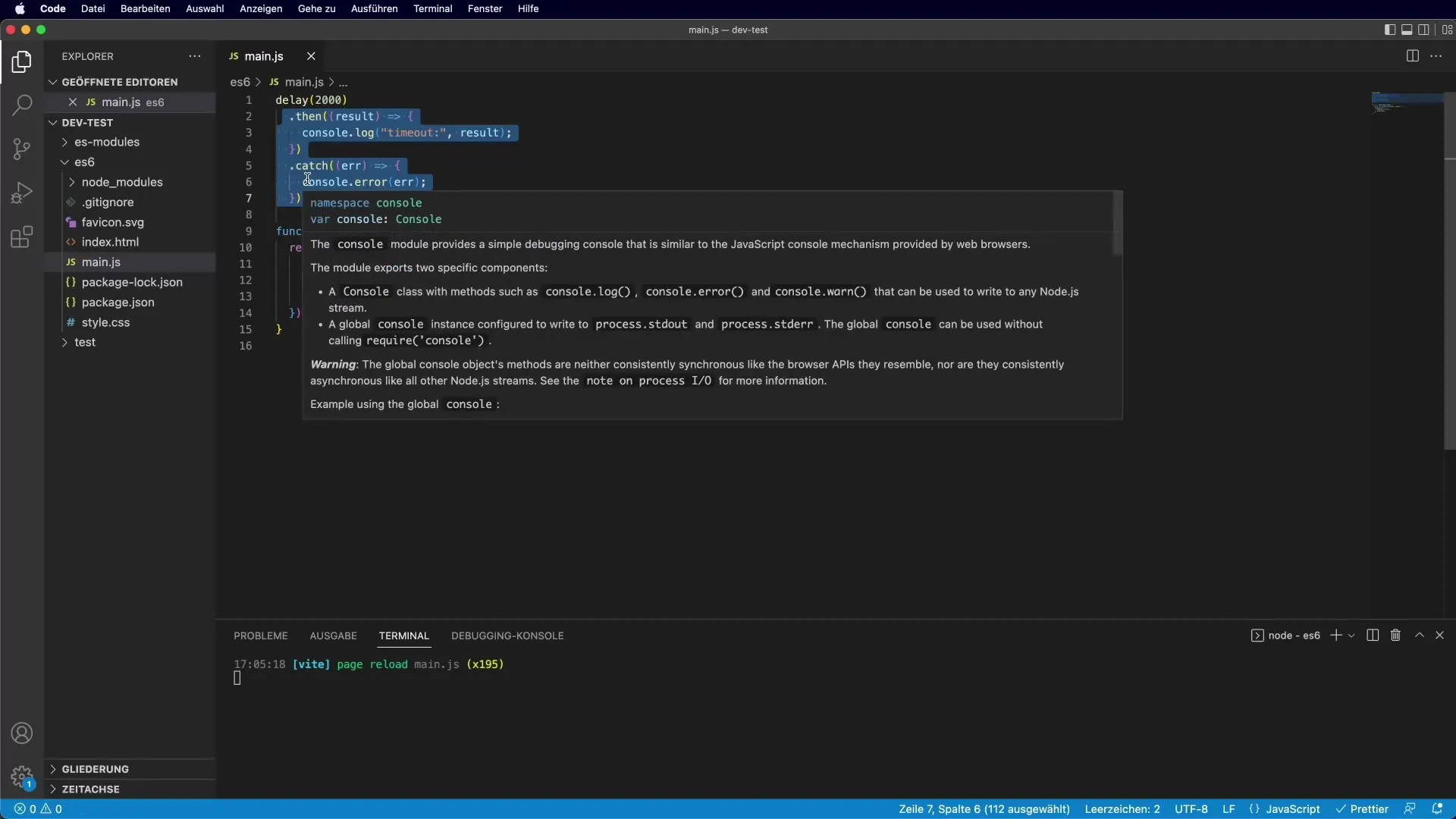Image resolution: width=1456 pixels, height=819 pixels.
Task: Close the main.js editor tab
Action: 311,56
